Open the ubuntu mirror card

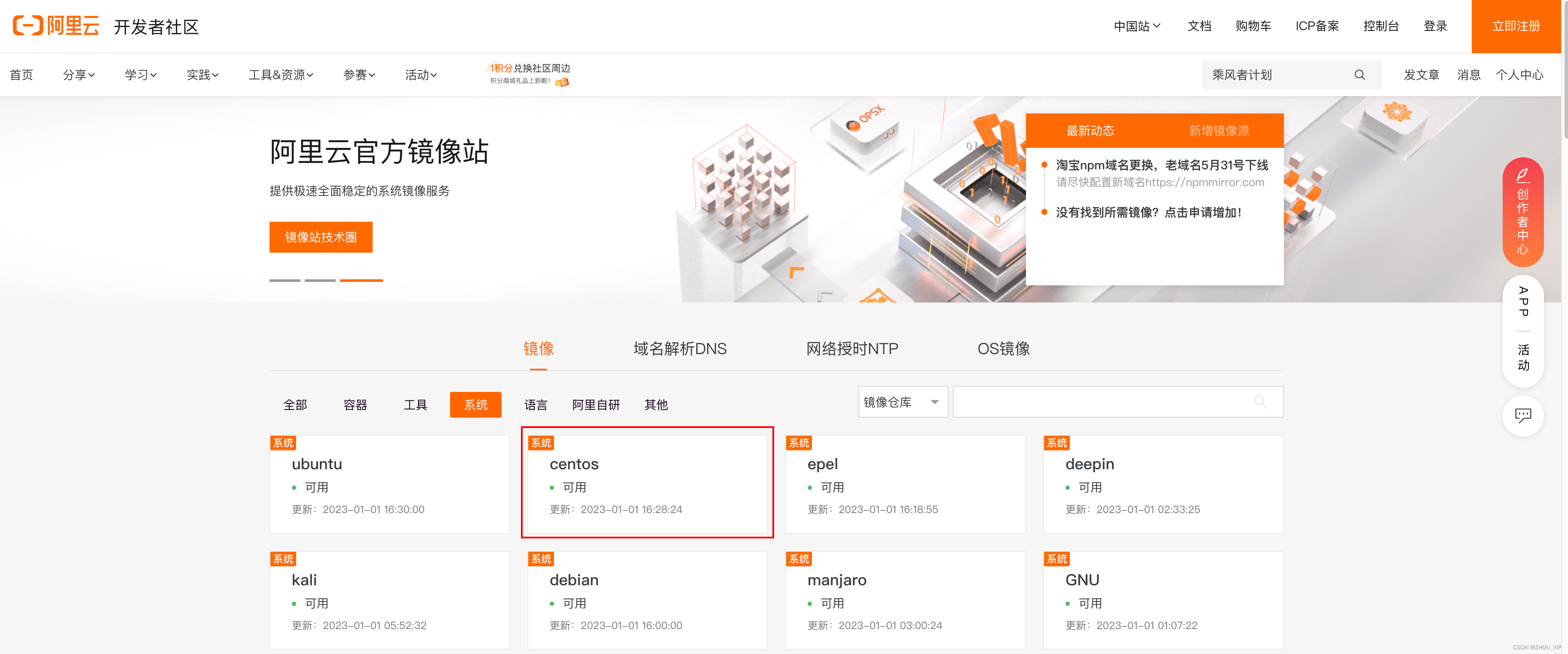[x=389, y=484]
